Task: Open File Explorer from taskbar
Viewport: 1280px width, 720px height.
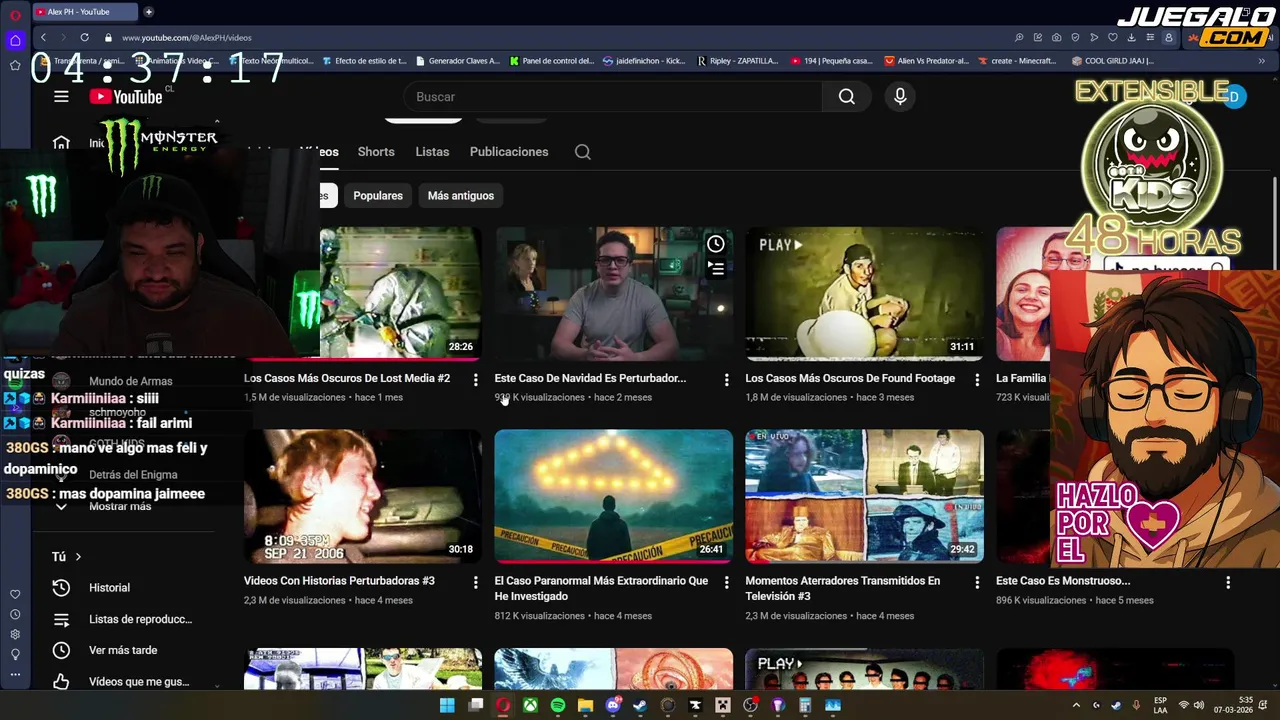Action: point(585,705)
